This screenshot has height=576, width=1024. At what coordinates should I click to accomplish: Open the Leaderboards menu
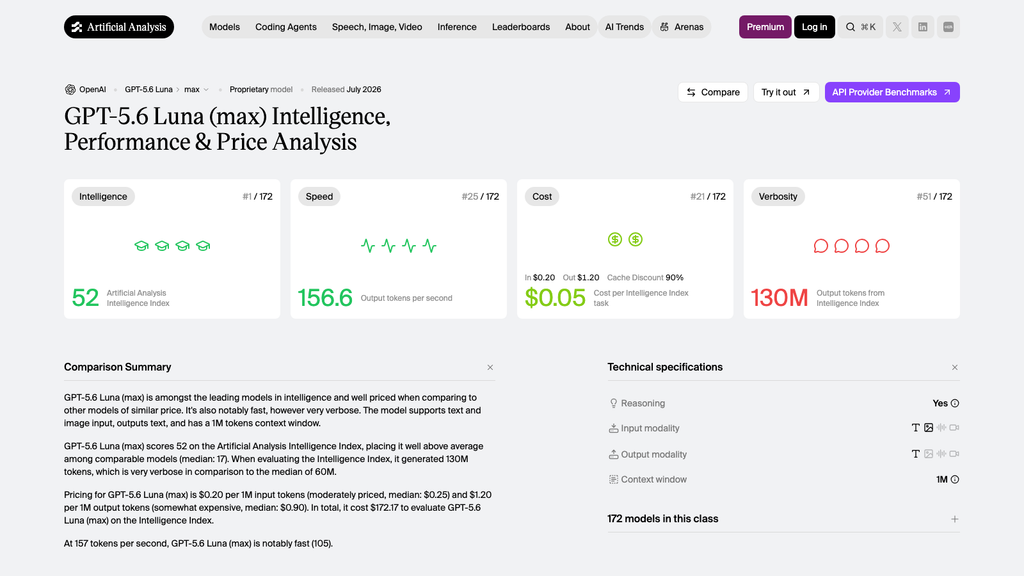(521, 27)
